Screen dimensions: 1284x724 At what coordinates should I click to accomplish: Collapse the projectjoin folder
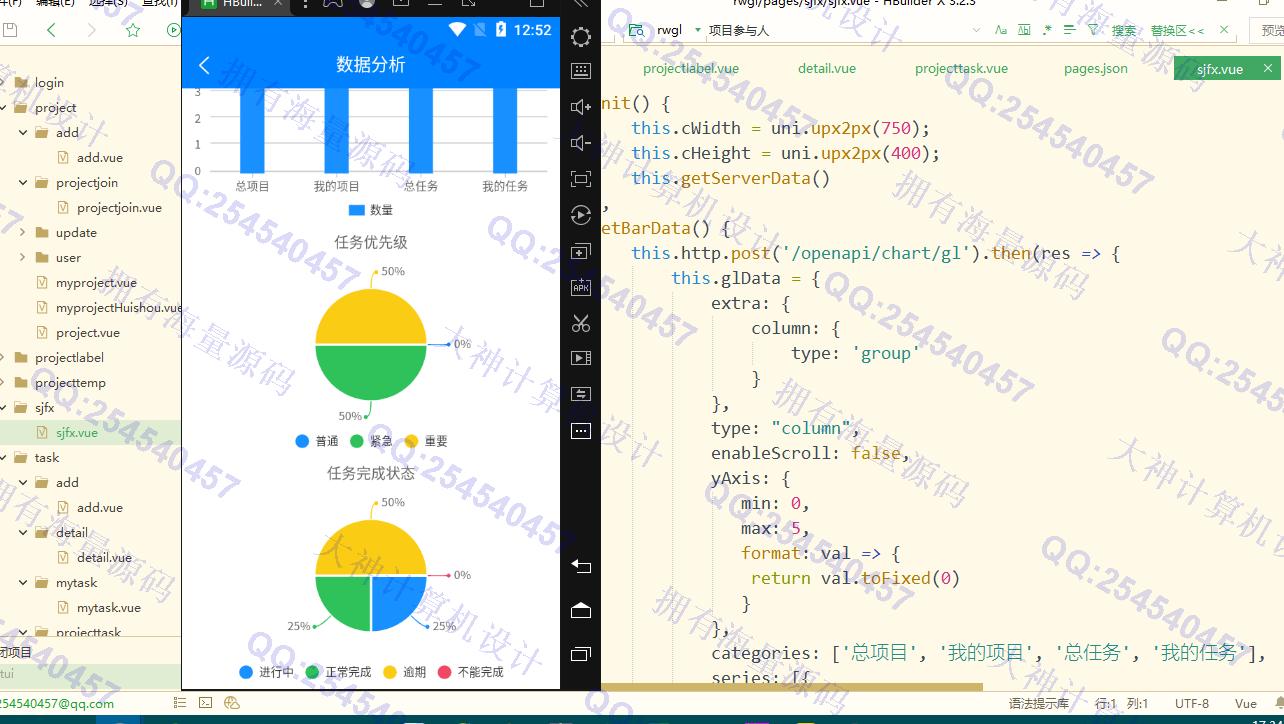click(x=23, y=182)
